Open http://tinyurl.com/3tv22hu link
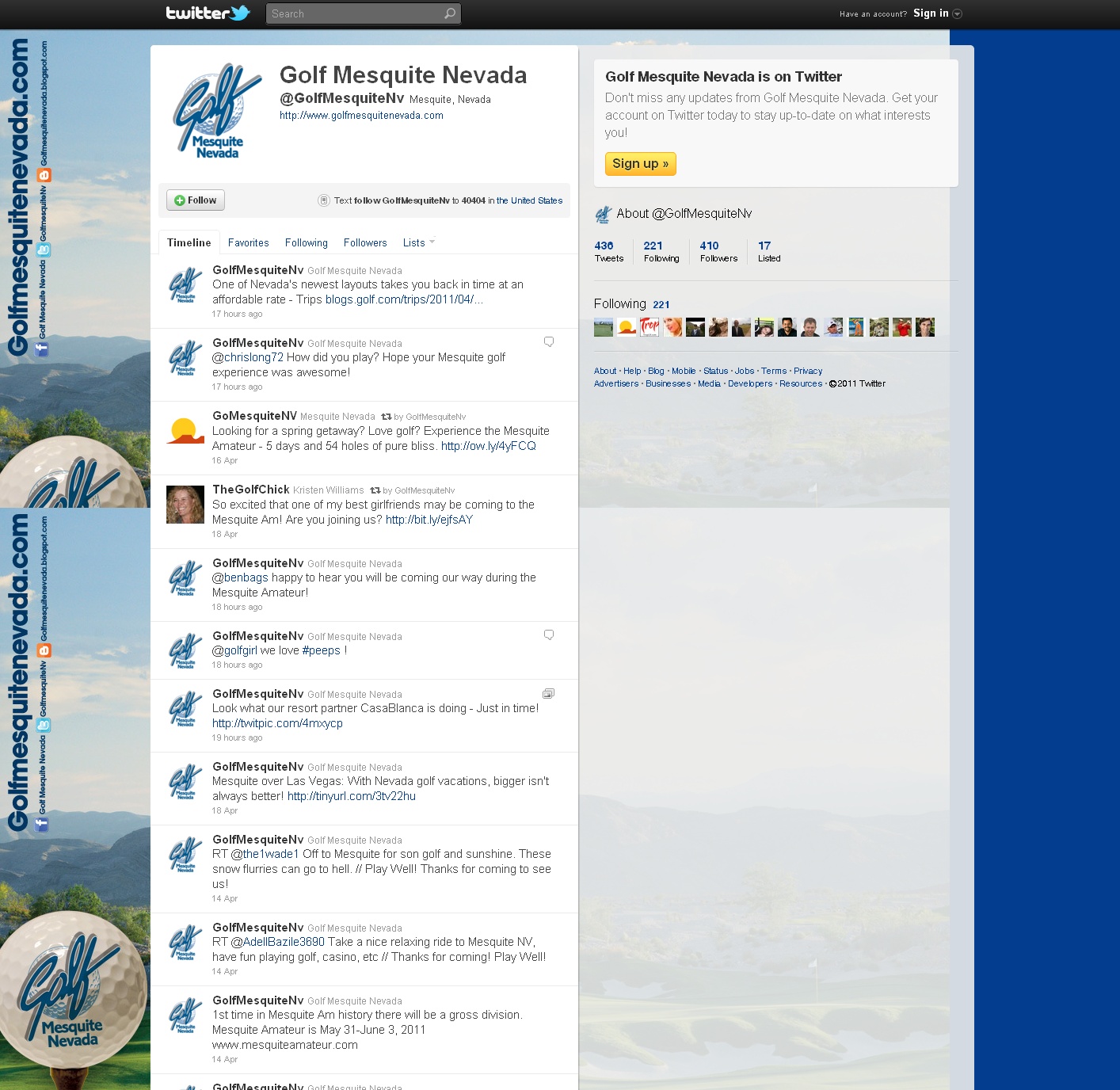Screen dimensions: 1120x1090 [x=351, y=796]
